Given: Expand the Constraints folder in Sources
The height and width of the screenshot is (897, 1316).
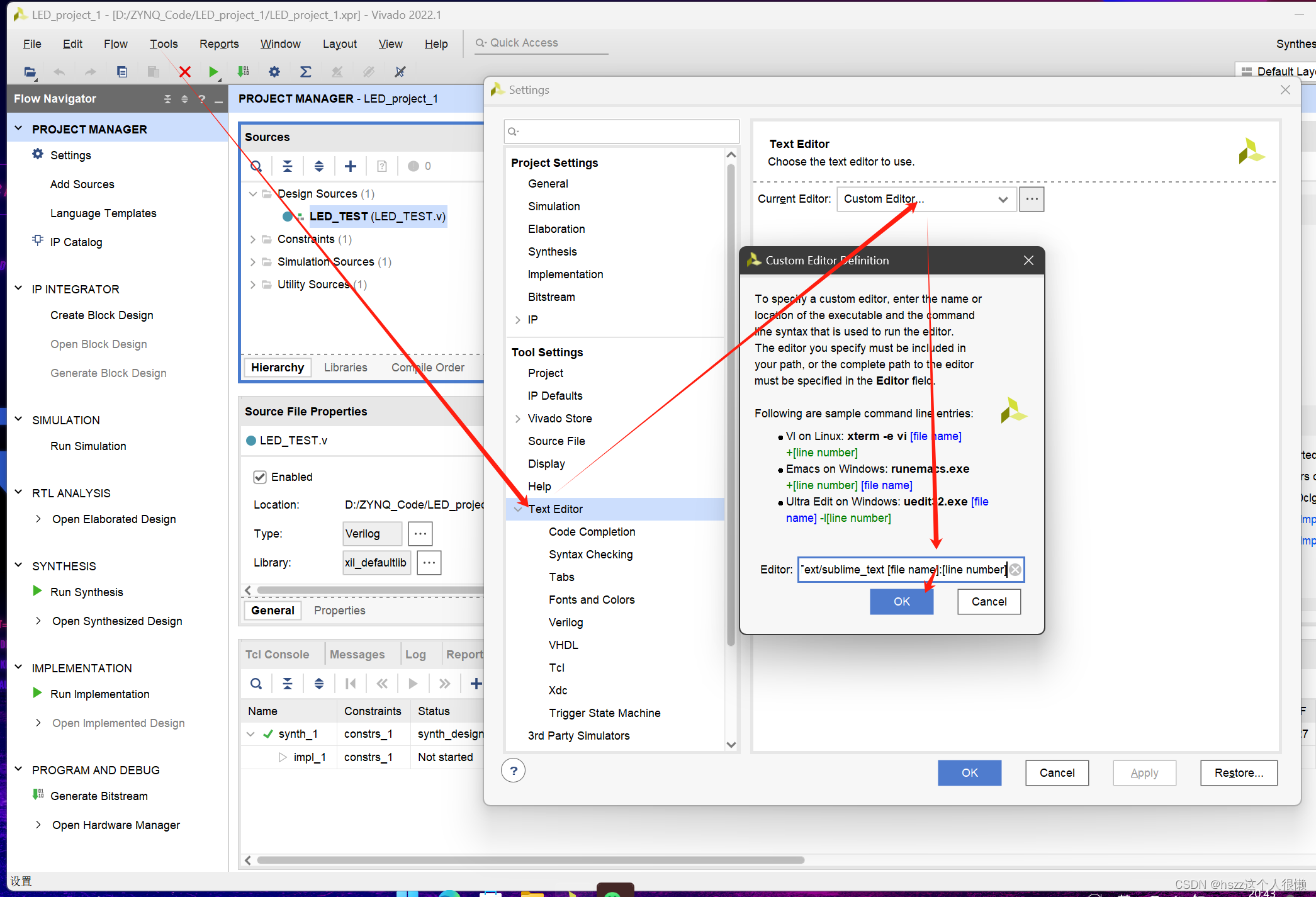Looking at the screenshot, I should pos(253,239).
